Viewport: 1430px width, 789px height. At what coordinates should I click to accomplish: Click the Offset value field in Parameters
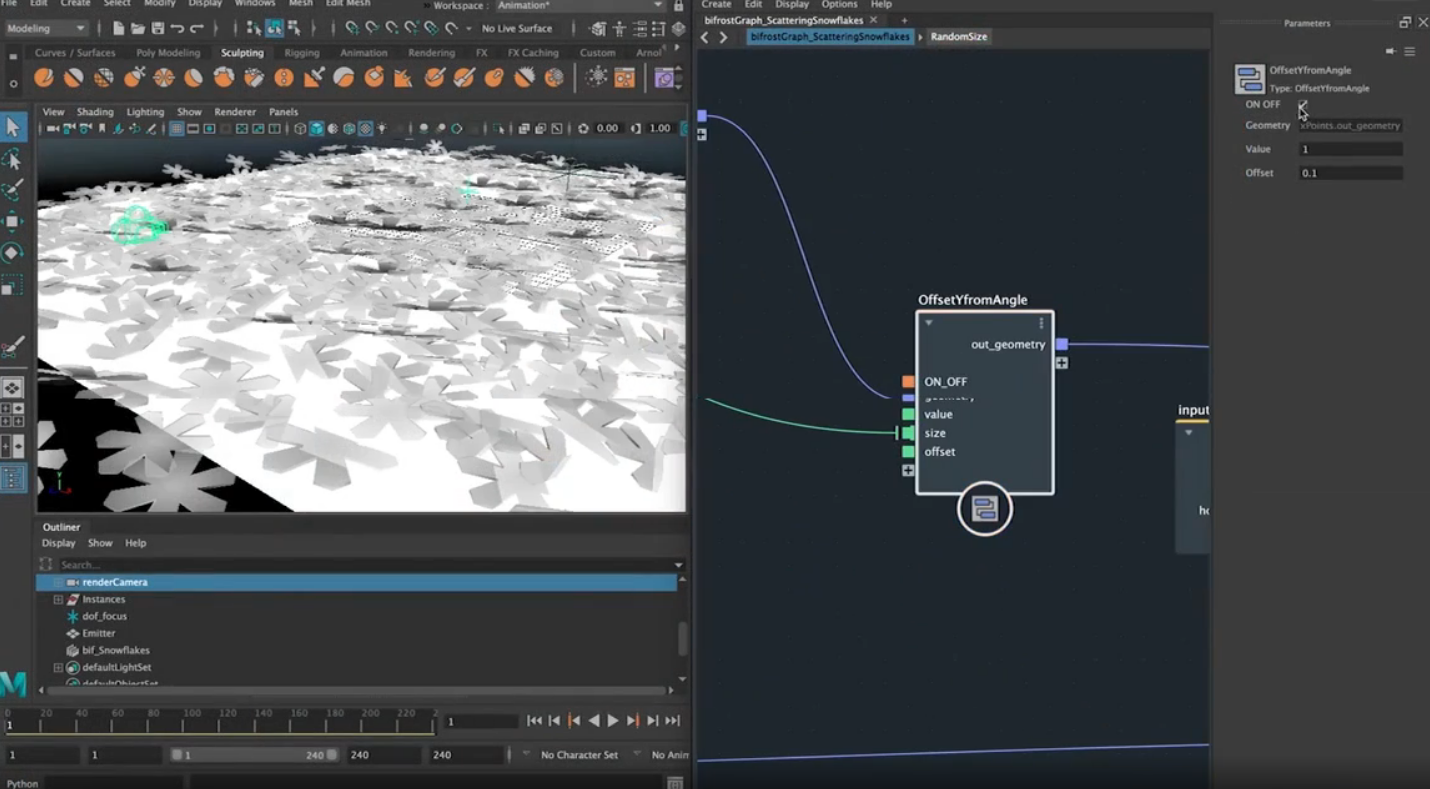(1350, 173)
